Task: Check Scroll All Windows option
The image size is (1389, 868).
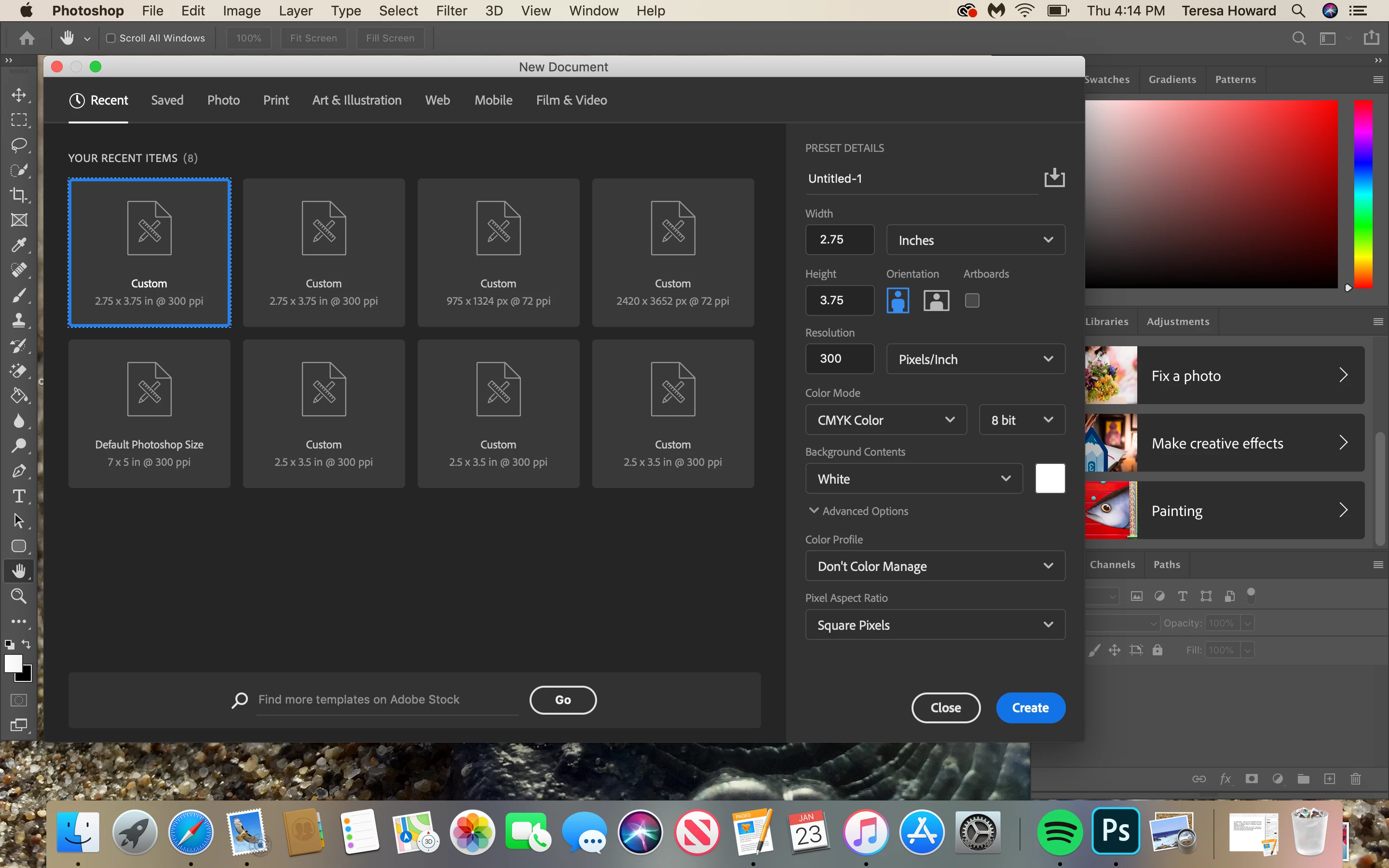Action: (x=111, y=38)
